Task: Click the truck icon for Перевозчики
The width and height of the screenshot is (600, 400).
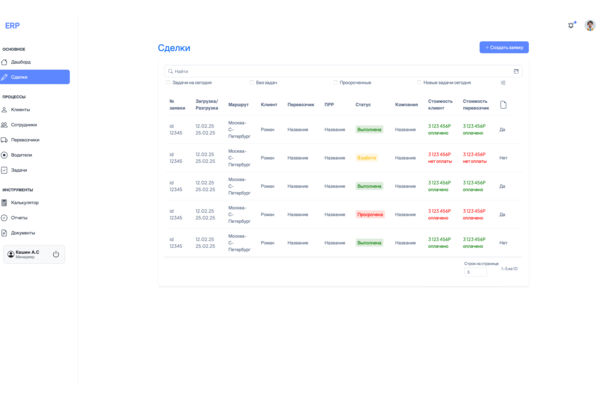Action: pyautogui.click(x=4, y=140)
